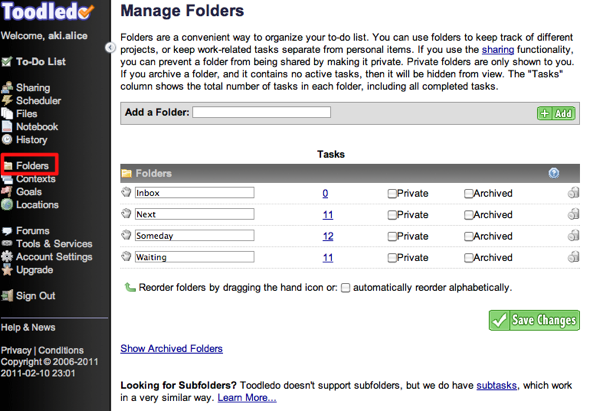Collapse the sidebar with the arrow icon
600x411 pixels.
[110, 47]
